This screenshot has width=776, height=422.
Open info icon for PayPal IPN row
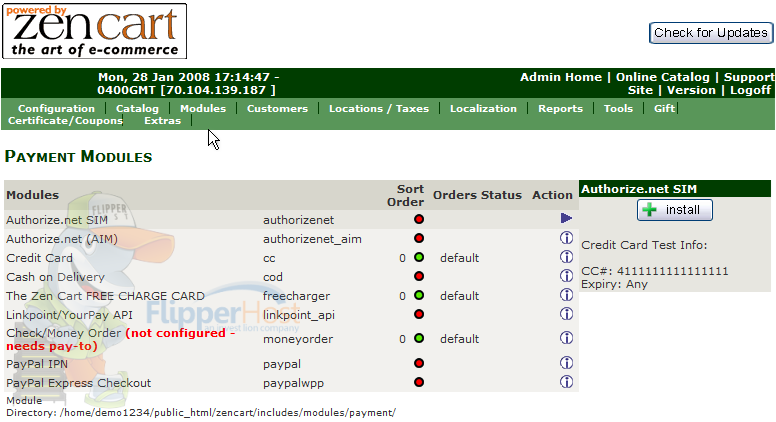pos(566,363)
